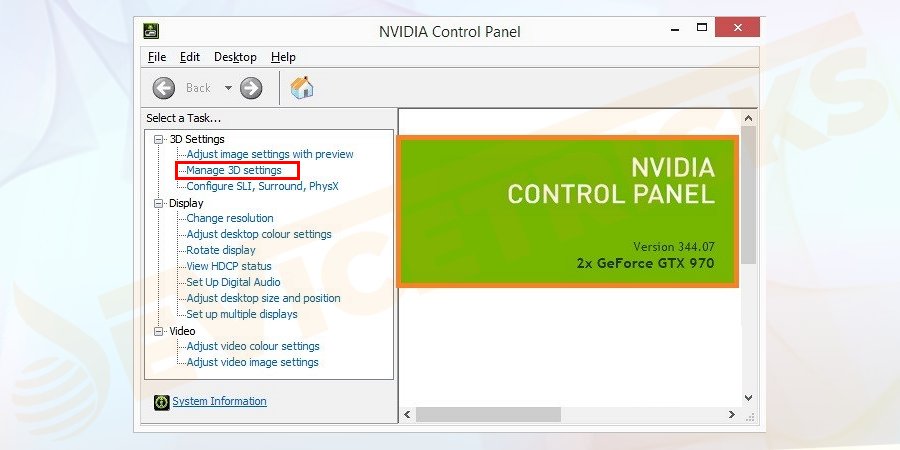Collapse the Video tree node
The height and width of the screenshot is (450, 900).
(x=158, y=331)
